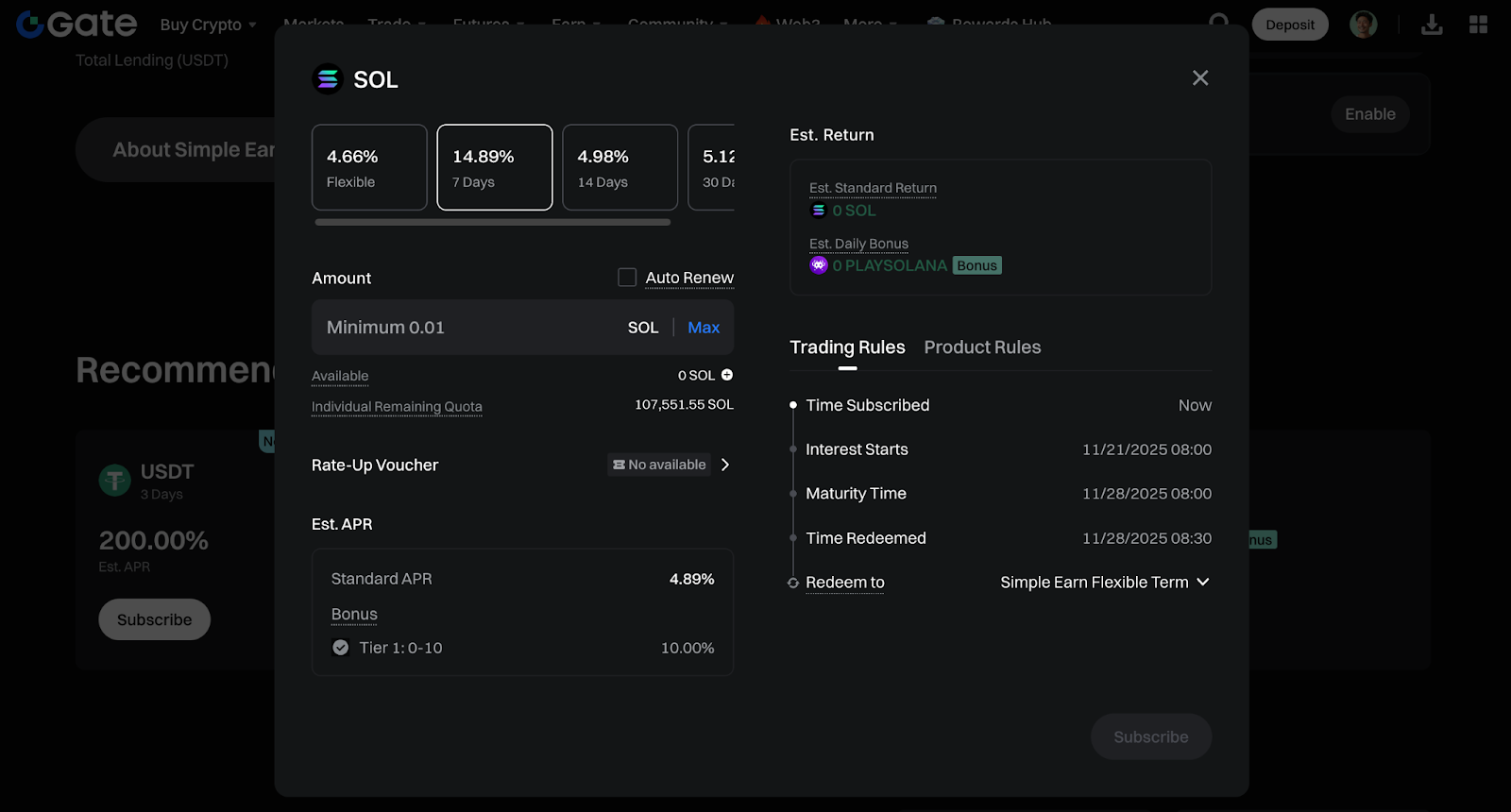
Task: Enable the Auto Renew checkbox
Action: point(627,278)
